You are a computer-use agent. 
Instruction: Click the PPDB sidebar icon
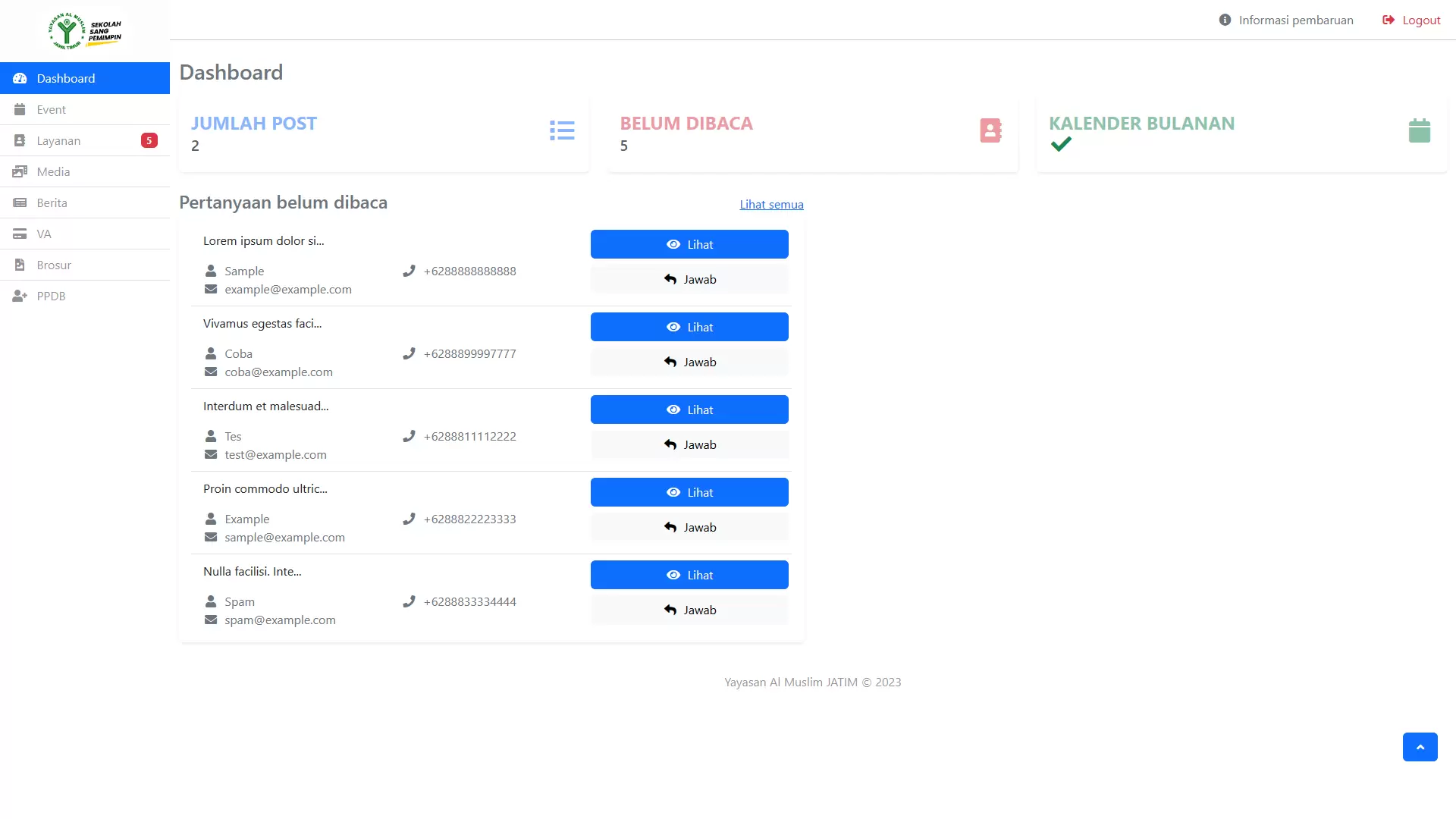point(20,296)
